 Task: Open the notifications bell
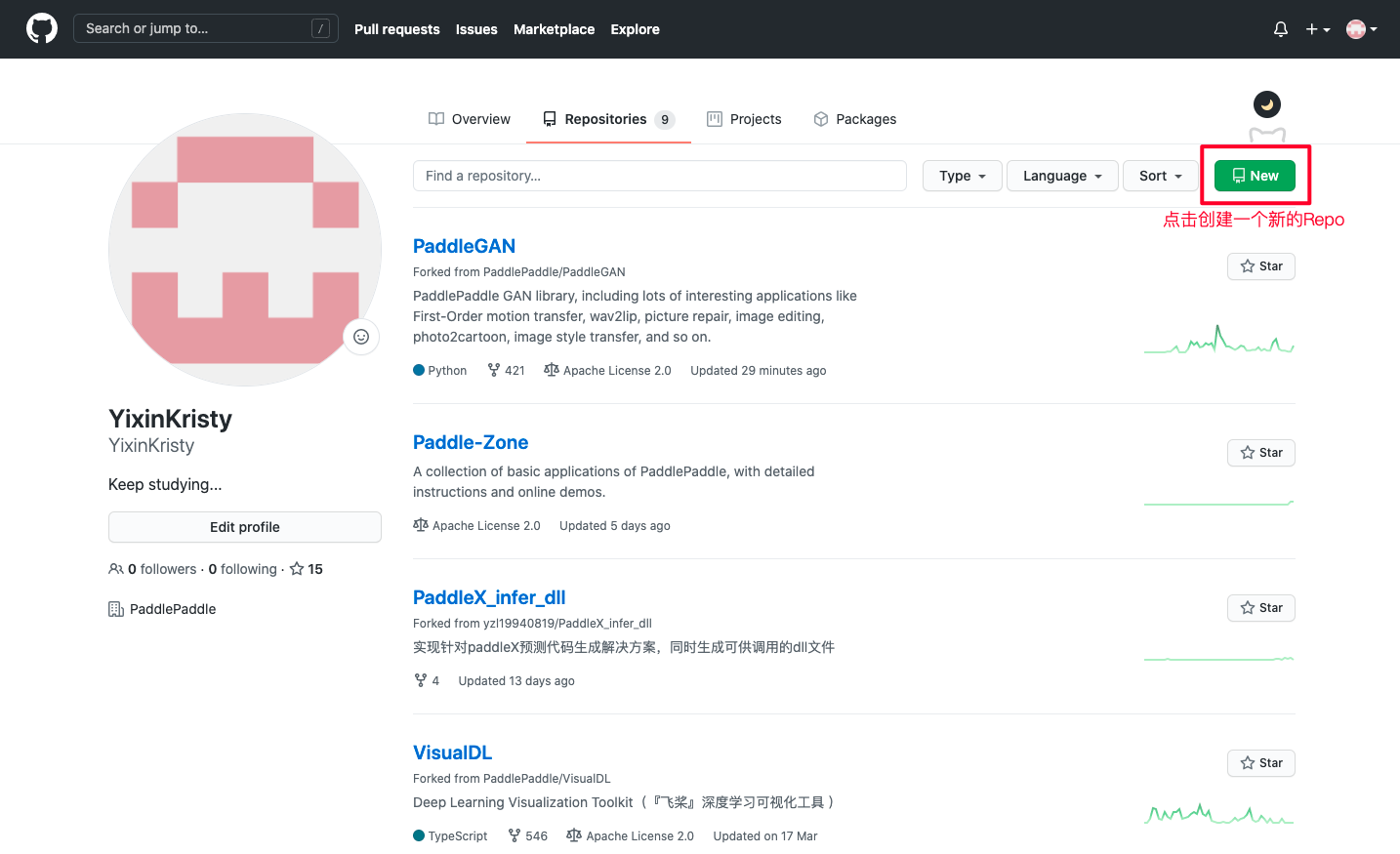[x=1281, y=29]
